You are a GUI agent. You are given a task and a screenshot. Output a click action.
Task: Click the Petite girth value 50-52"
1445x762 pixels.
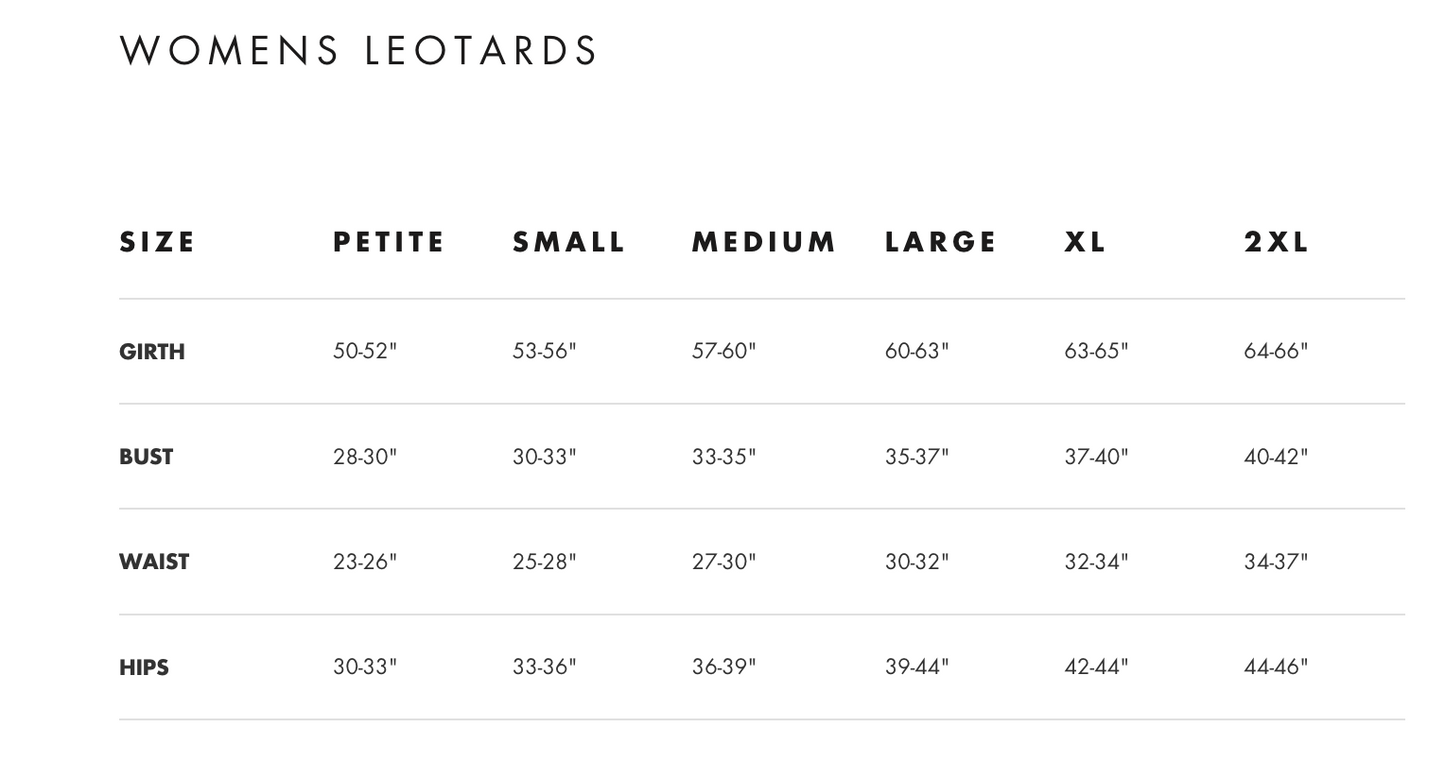365,351
